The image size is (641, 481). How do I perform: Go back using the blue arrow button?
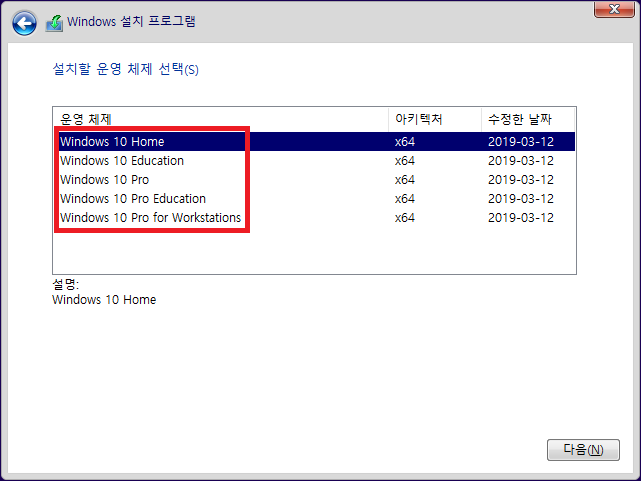[x=24, y=23]
